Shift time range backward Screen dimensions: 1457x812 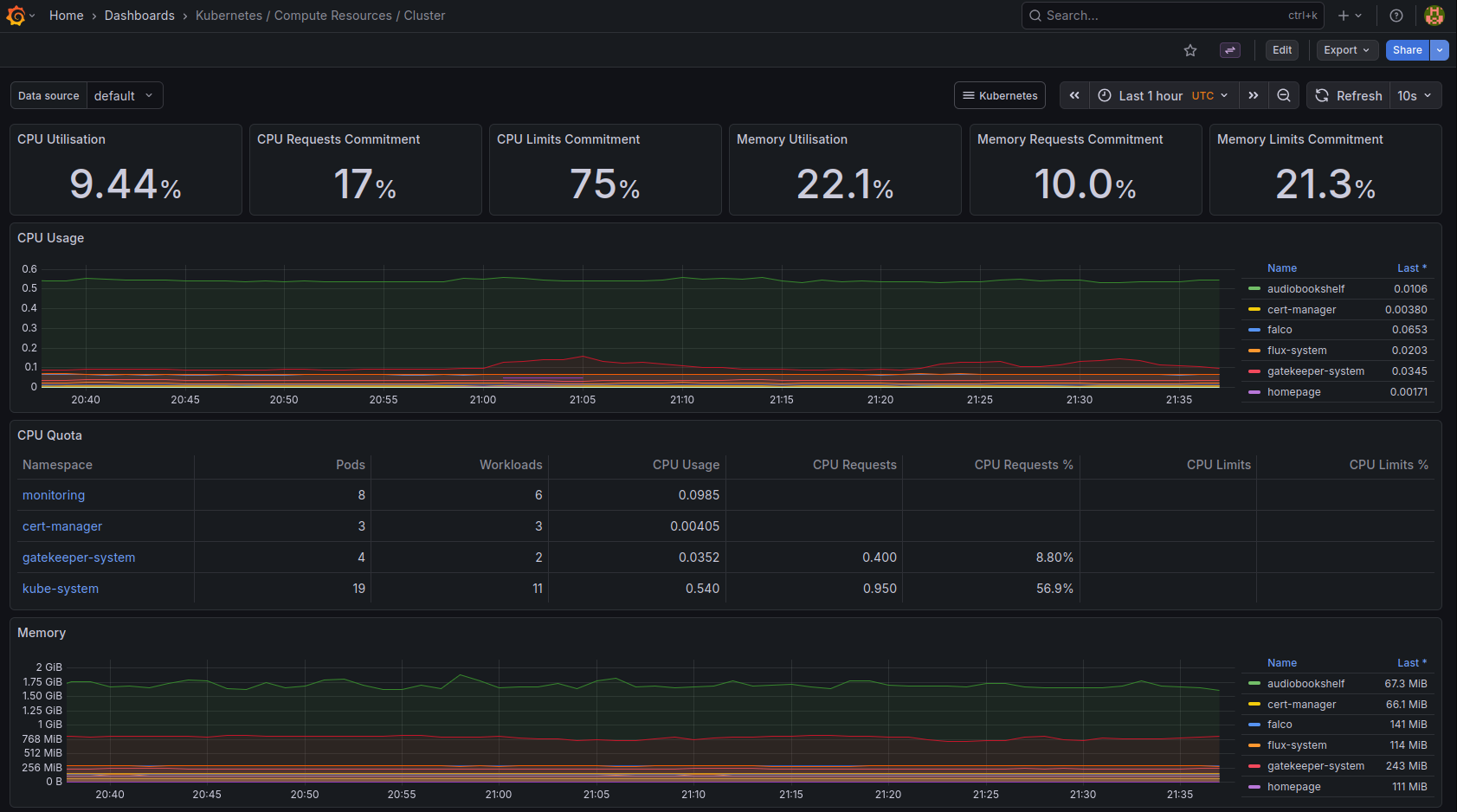click(1074, 95)
